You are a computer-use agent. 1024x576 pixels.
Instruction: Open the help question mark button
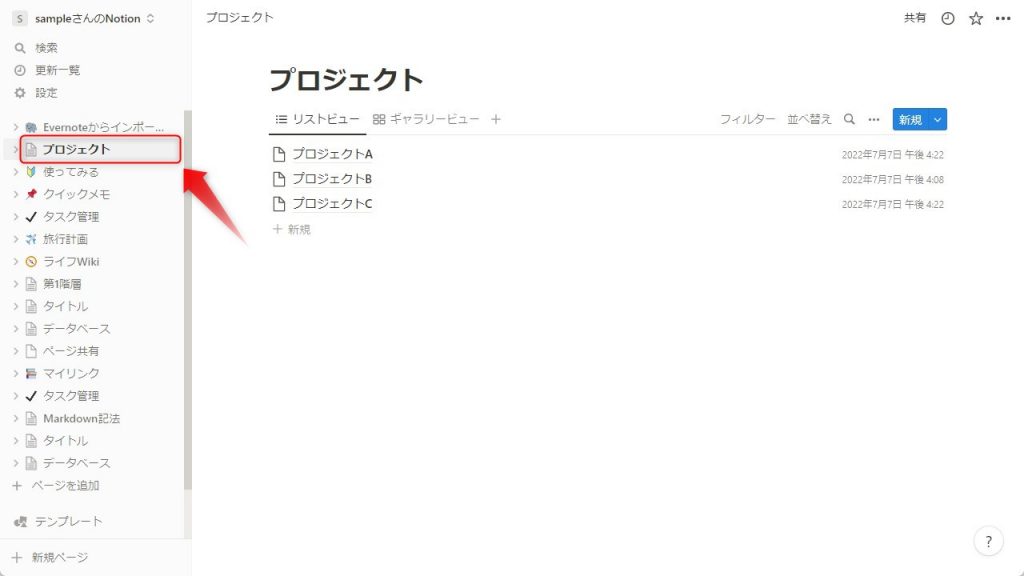[988, 541]
